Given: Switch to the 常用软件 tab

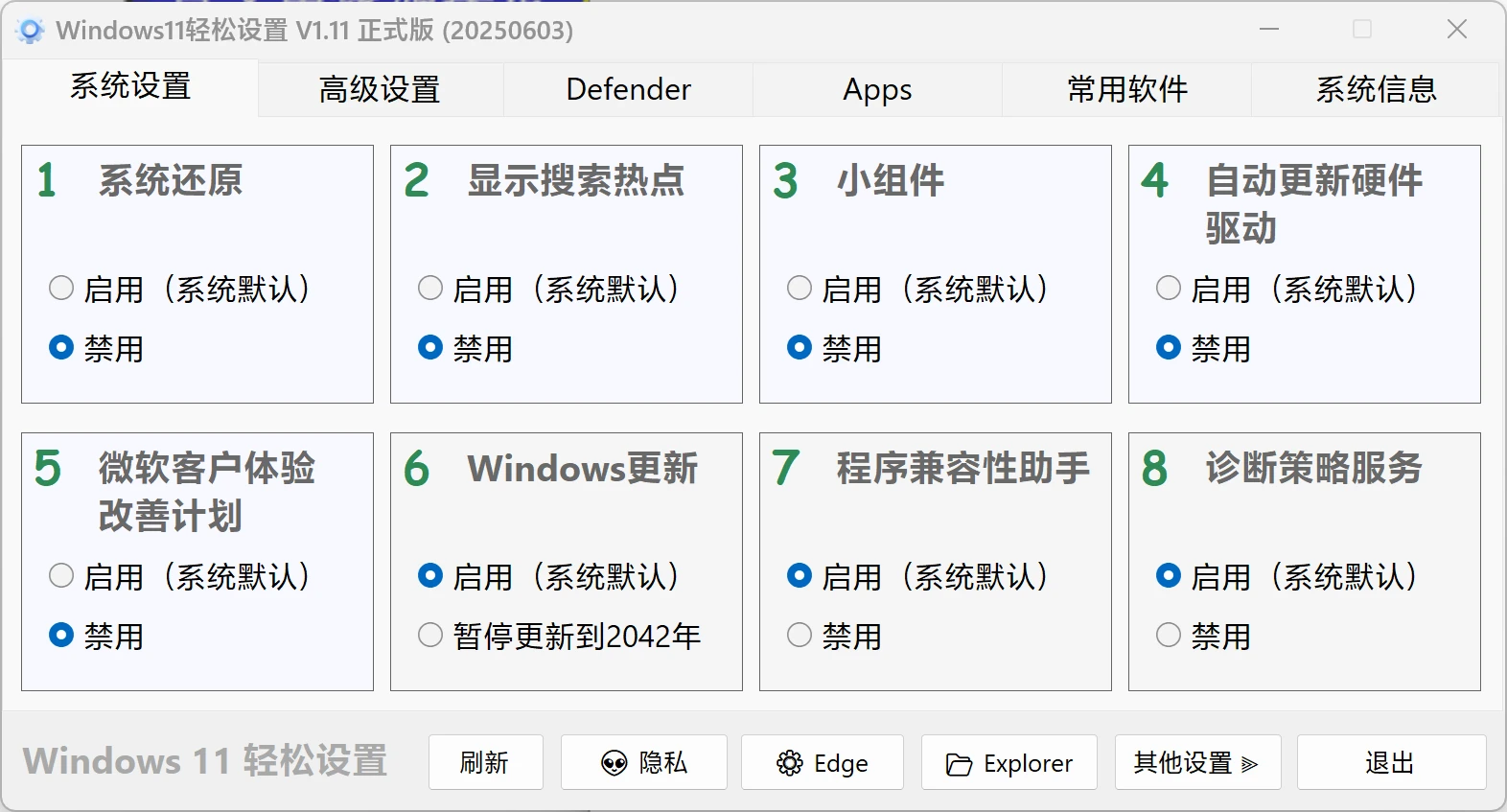Looking at the screenshot, I should (x=1126, y=89).
